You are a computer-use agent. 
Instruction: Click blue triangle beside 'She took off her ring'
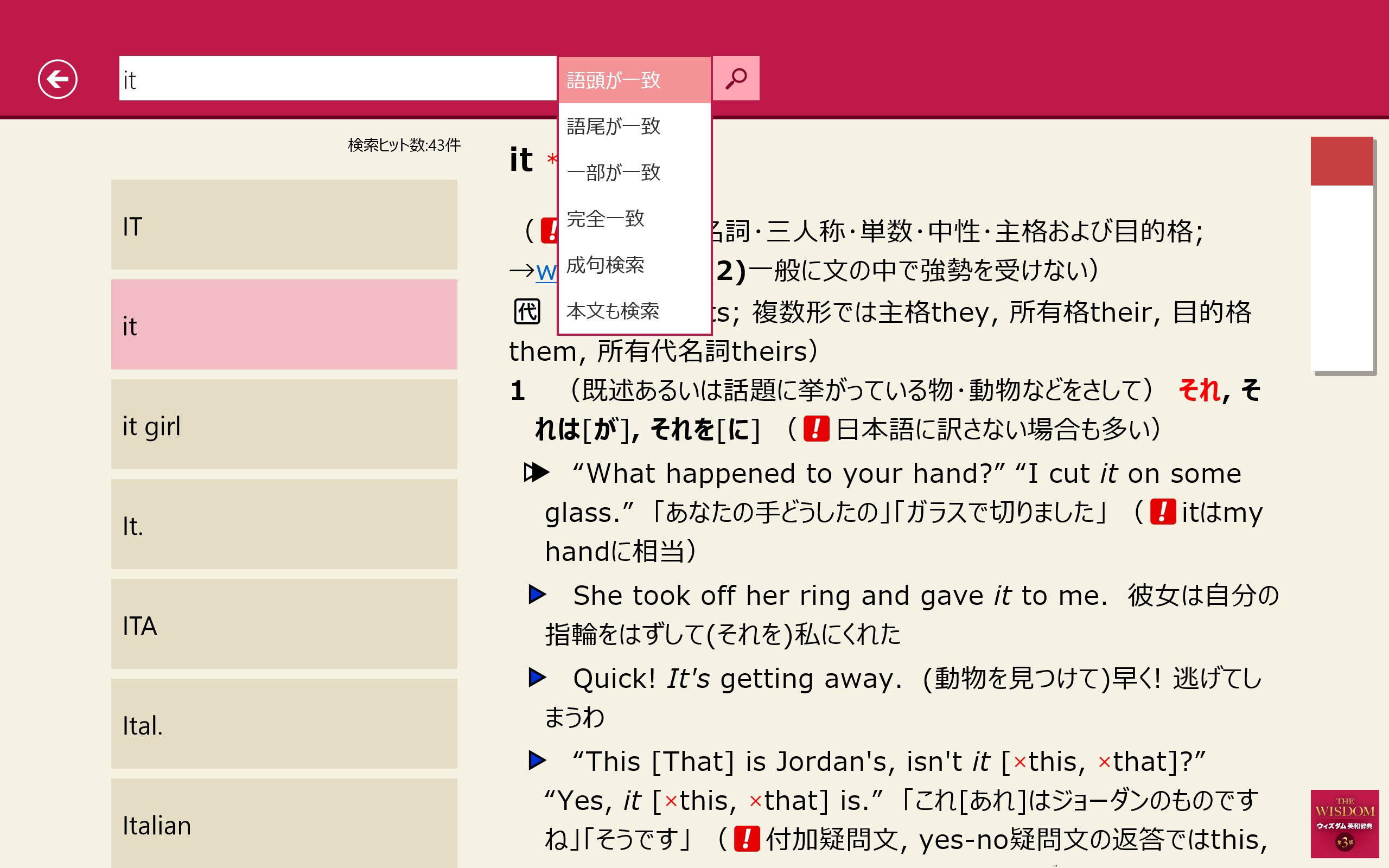pos(537,594)
